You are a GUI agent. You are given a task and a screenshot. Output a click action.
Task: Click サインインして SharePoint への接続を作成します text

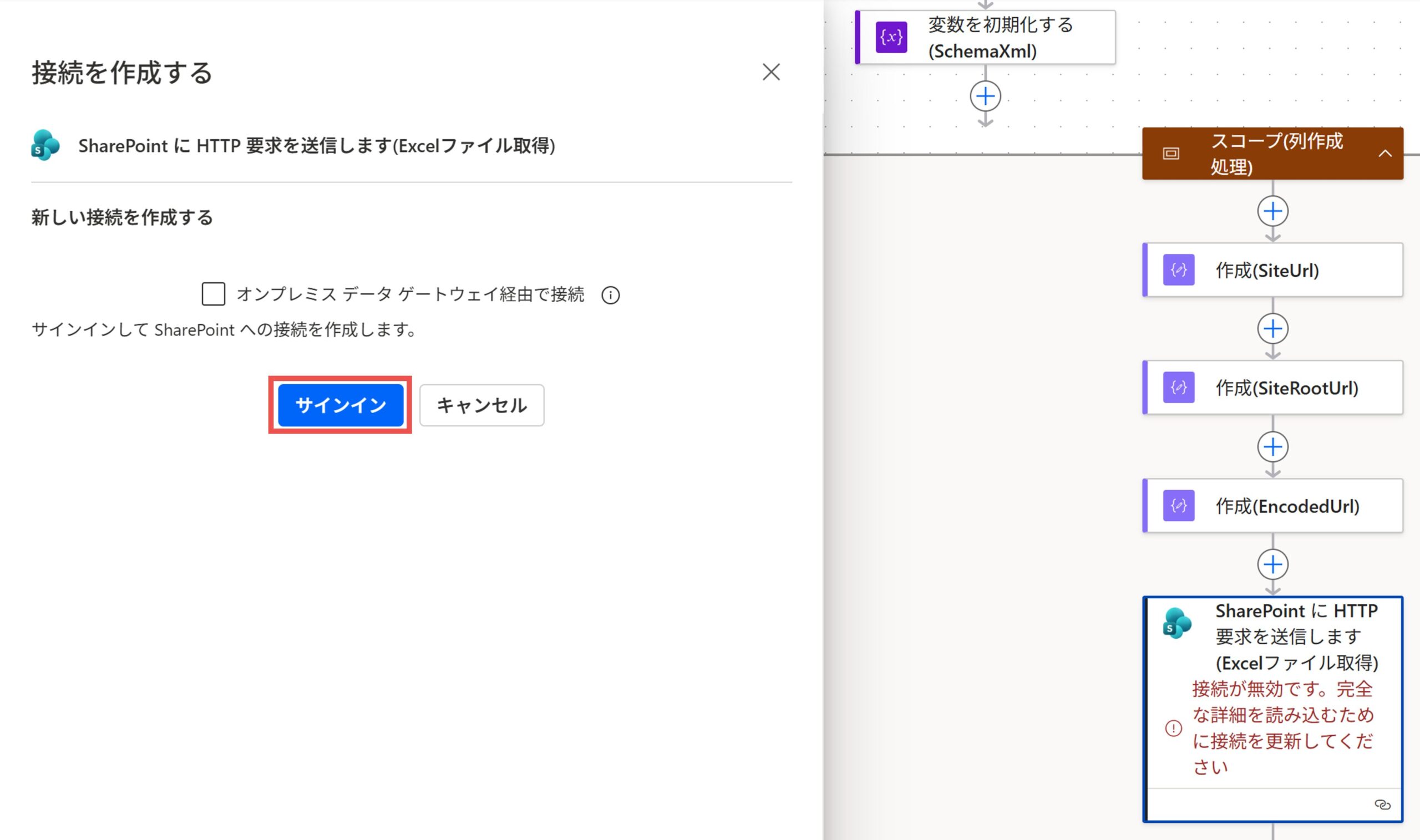224,329
